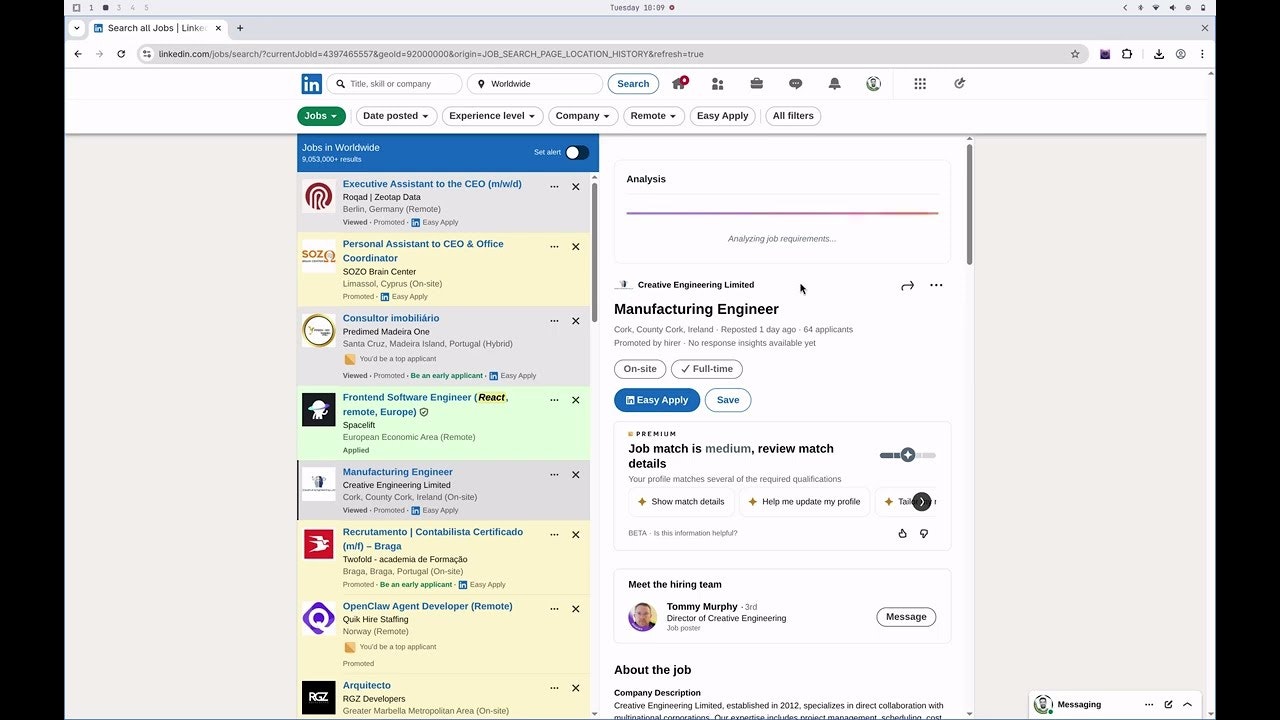Viewport: 1280px width, 720px height.
Task: Check notifications by clicking the bell icon
Action: (835, 84)
